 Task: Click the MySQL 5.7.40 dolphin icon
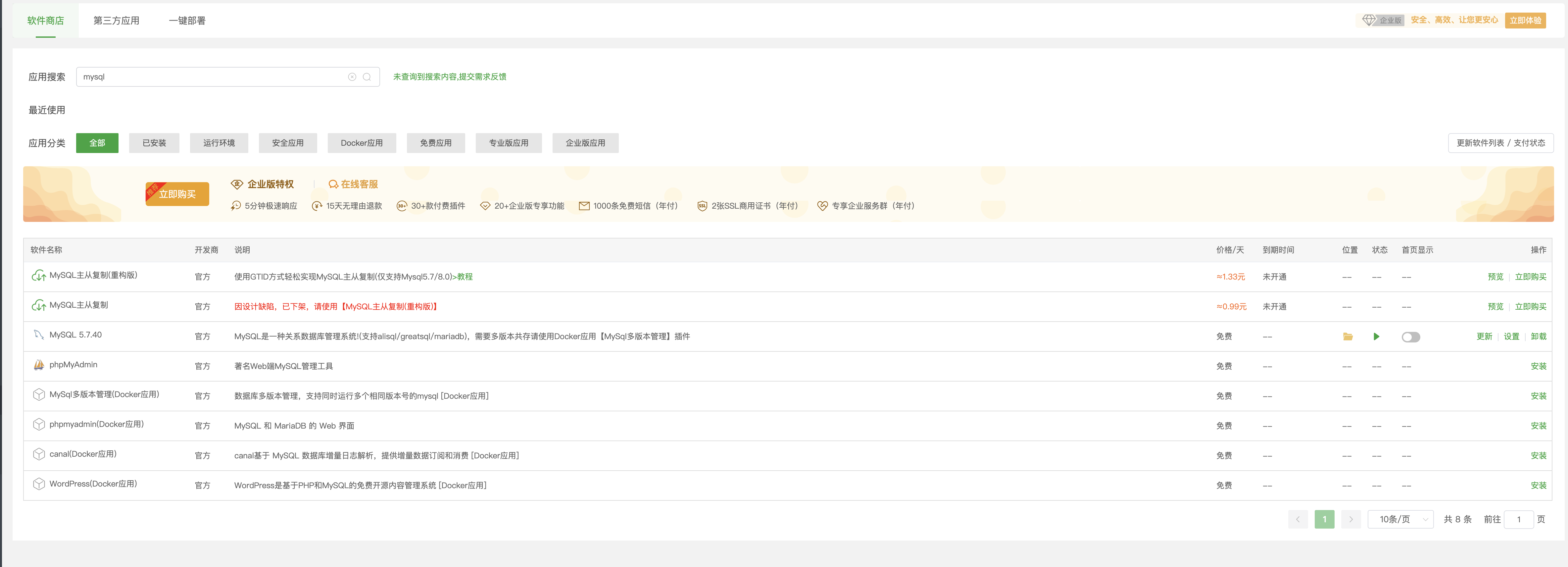[39, 335]
